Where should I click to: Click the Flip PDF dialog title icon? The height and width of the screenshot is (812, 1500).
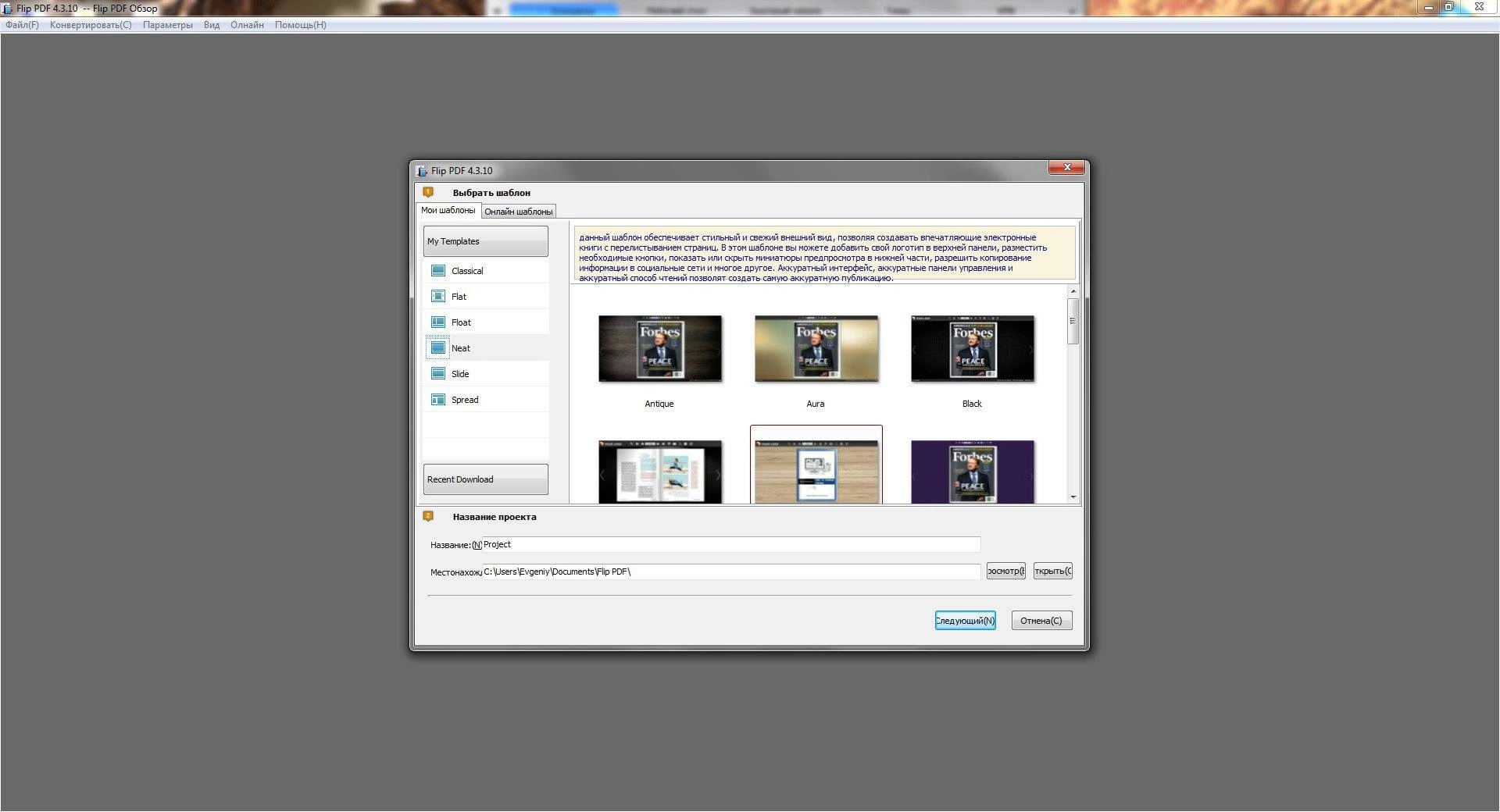coord(422,171)
